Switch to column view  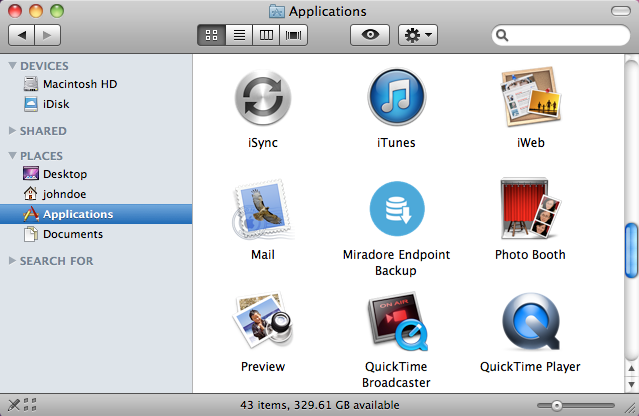tap(266, 35)
